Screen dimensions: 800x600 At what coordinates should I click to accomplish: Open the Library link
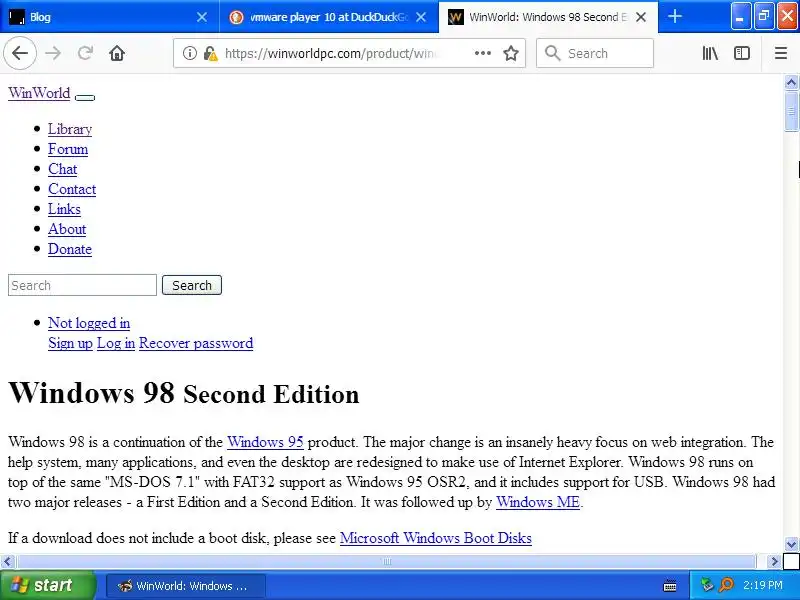tap(70, 129)
